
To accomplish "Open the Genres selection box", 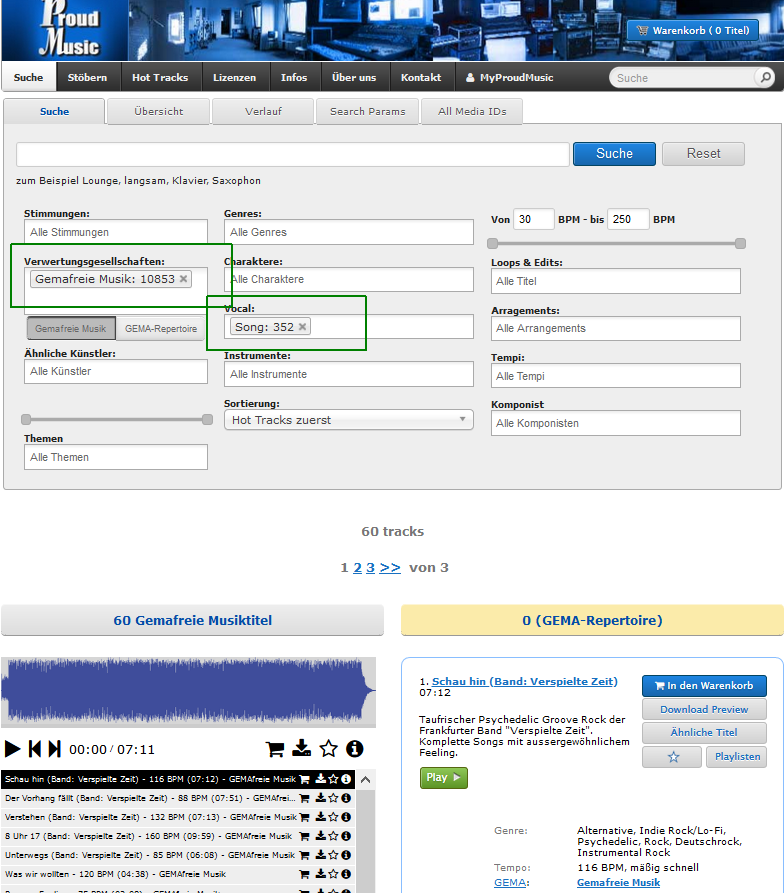I will tap(348, 232).
